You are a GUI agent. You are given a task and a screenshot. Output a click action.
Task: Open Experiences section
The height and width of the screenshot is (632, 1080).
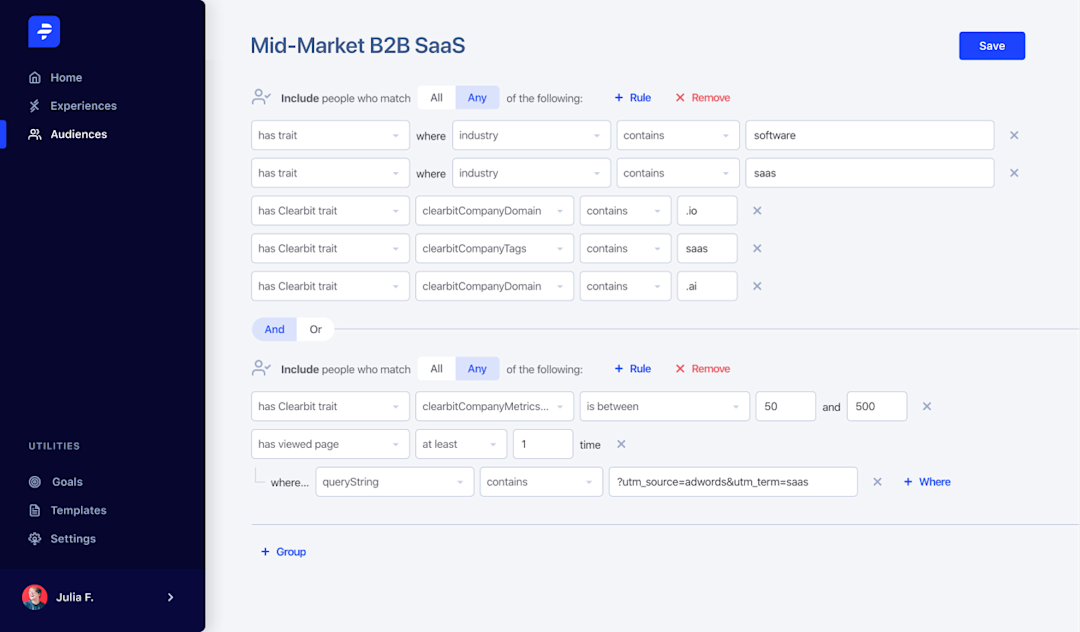pyautogui.click(x=83, y=105)
